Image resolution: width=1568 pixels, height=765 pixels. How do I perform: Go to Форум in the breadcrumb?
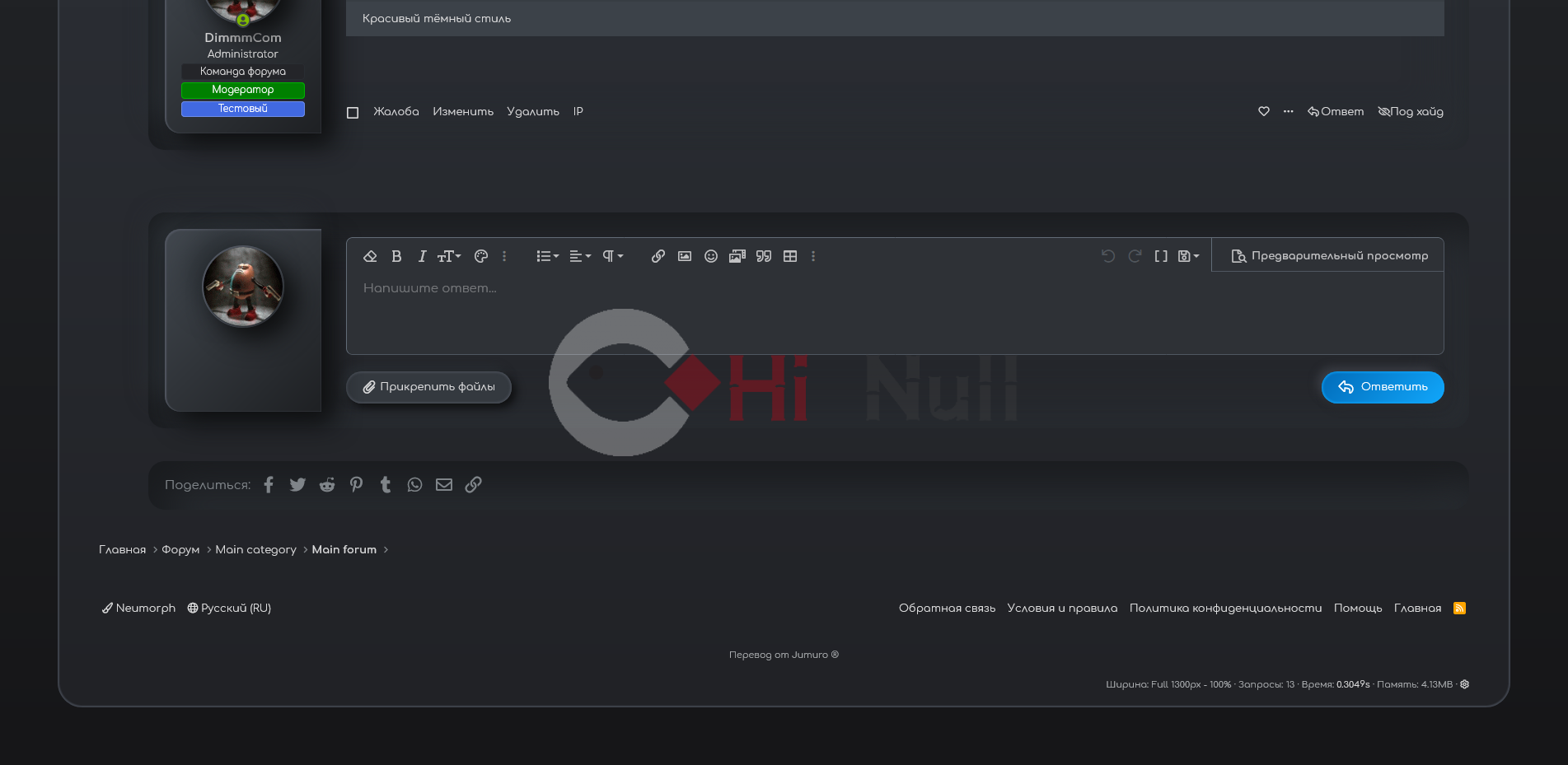pyautogui.click(x=180, y=550)
